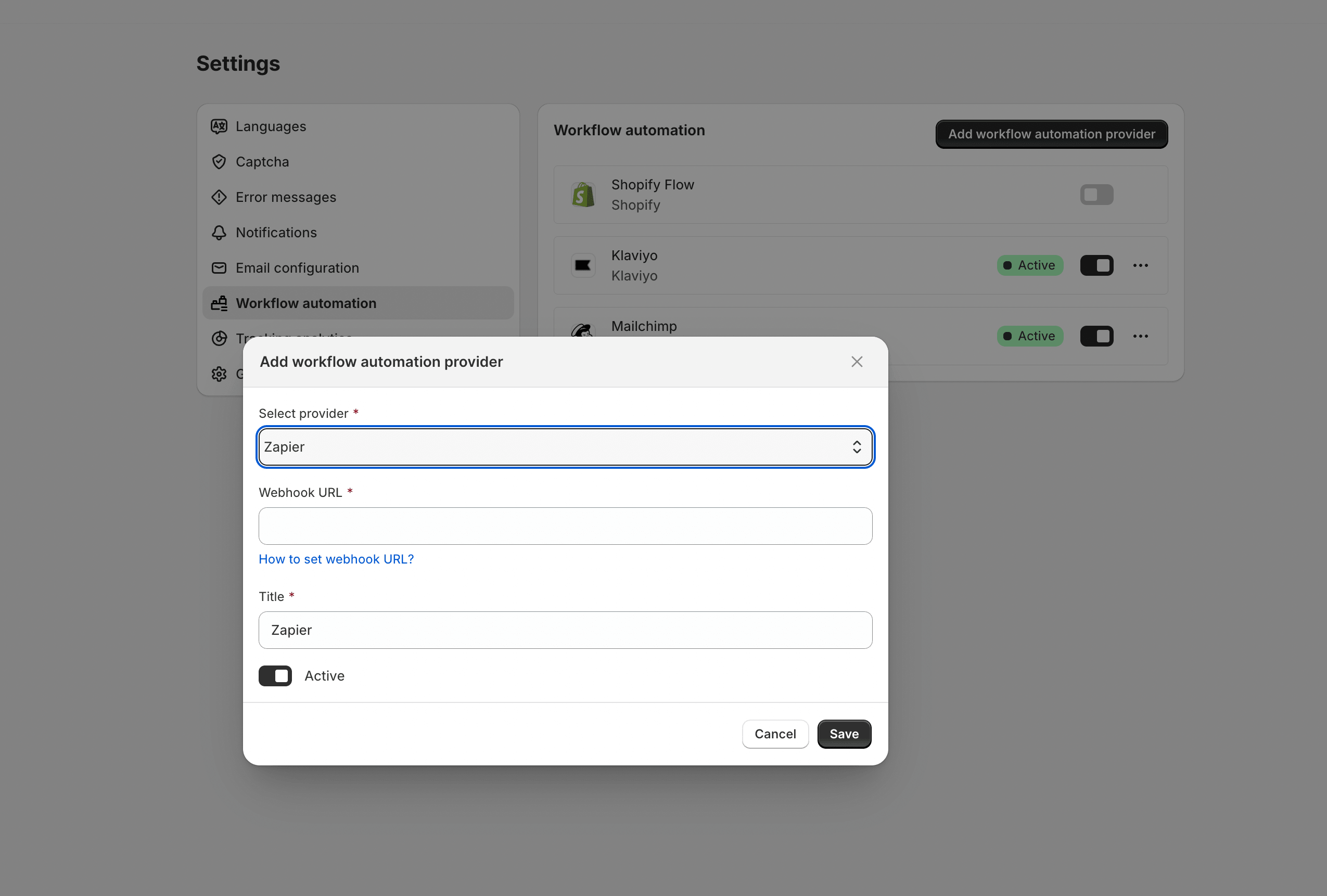Click the Workflow automation panel heading
The height and width of the screenshot is (896, 1327).
pos(629,130)
